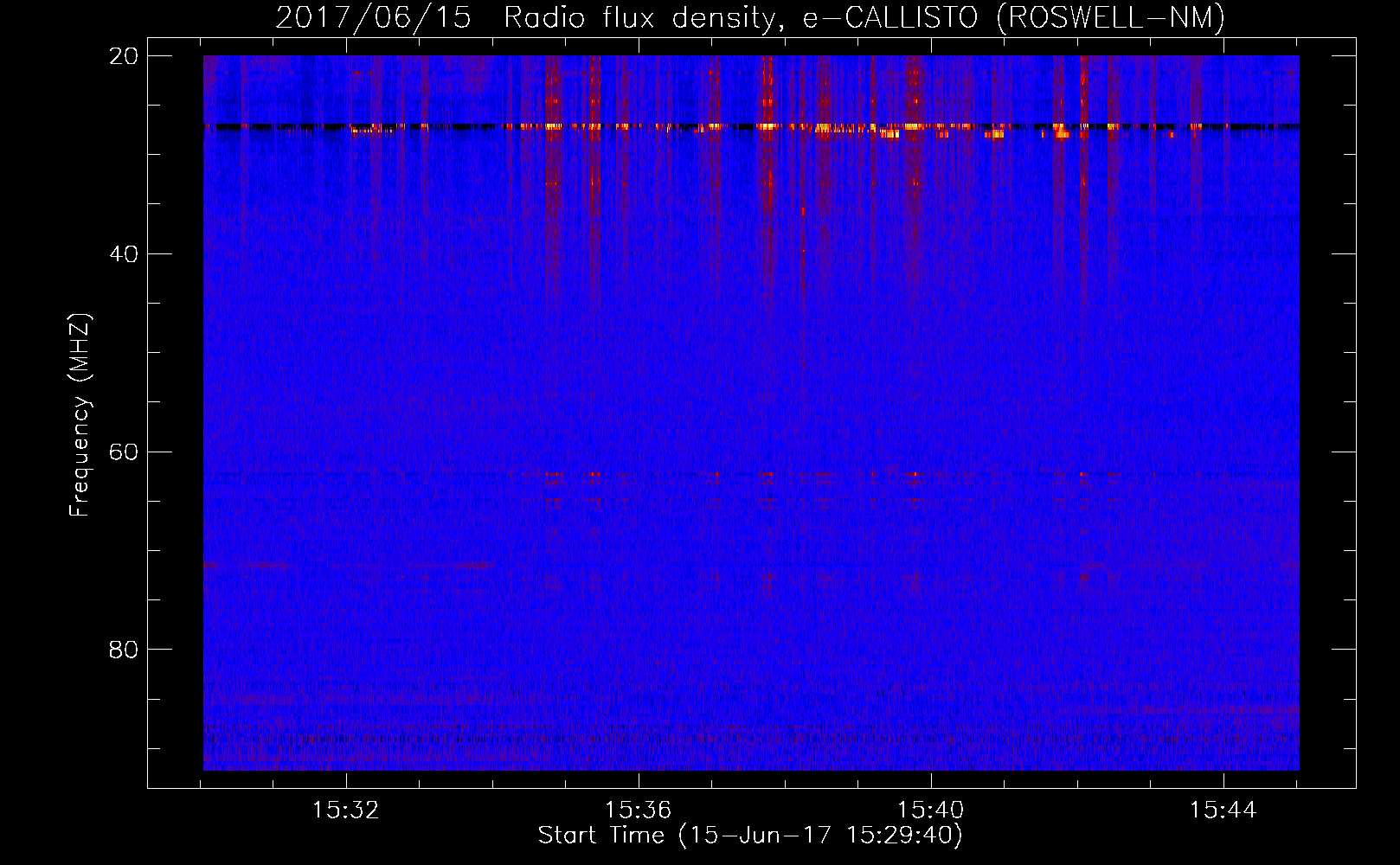Click the 15:36 time tick label
Viewport: 1400px width, 865px height.
pyautogui.click(x=638, y=811)
